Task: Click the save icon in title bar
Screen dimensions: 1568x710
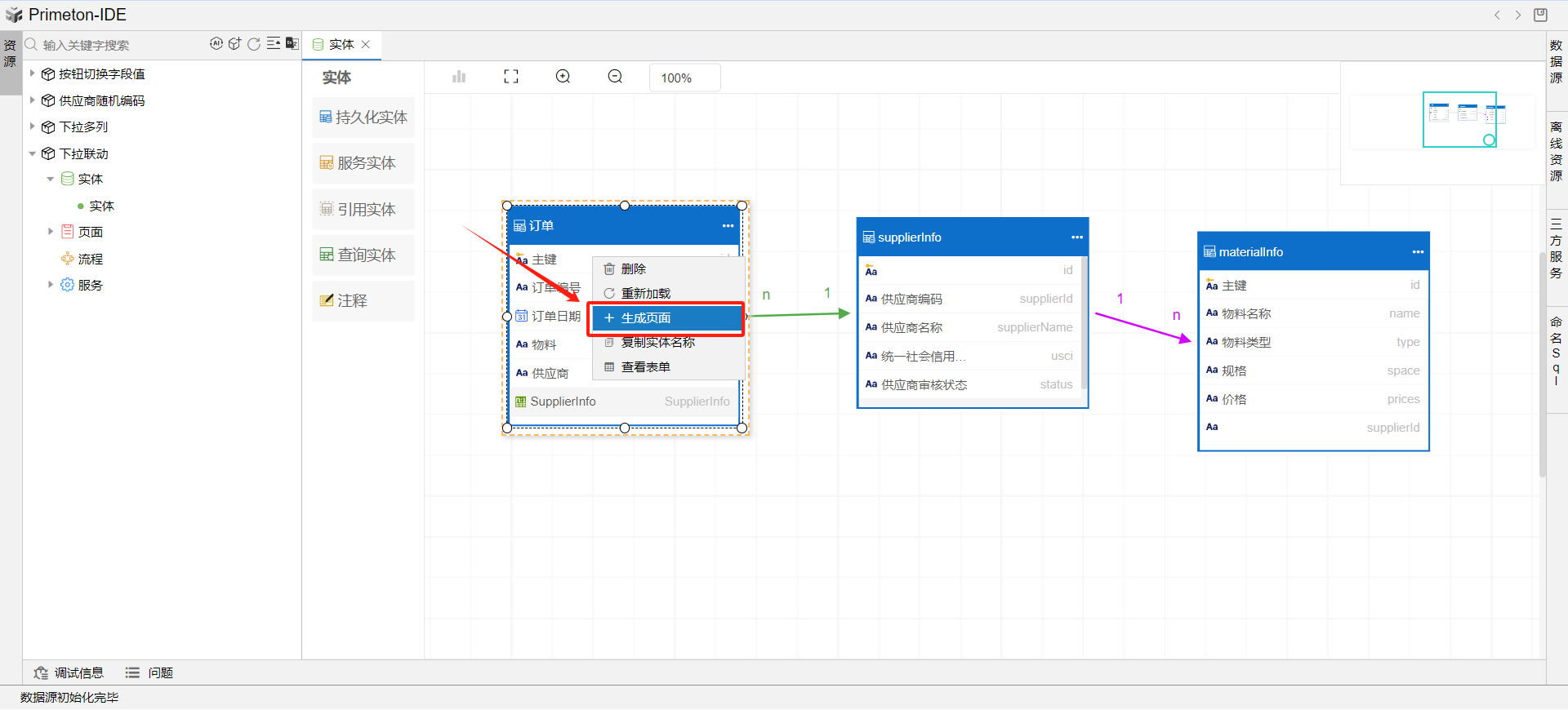Action: pyautogui.click(x=1540, y=15)
